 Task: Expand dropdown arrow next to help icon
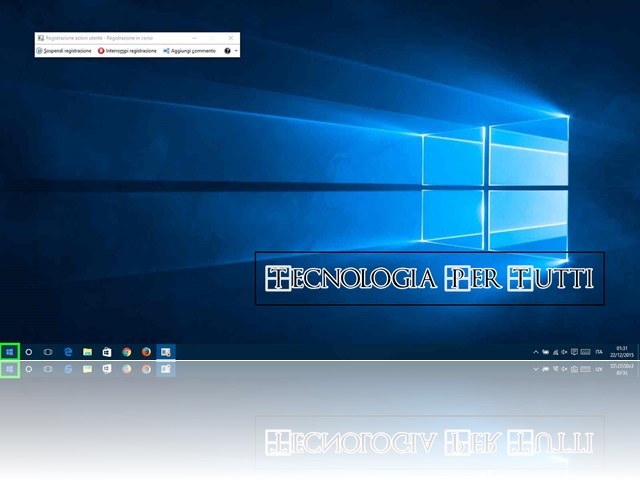point(235,50)
